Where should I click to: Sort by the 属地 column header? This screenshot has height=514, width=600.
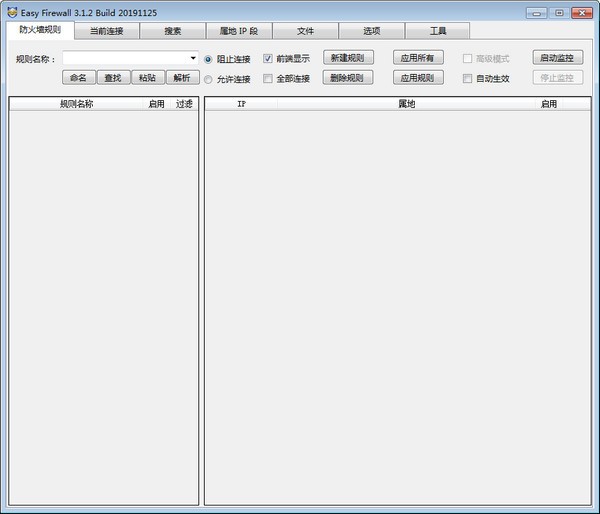click(406, 104)
